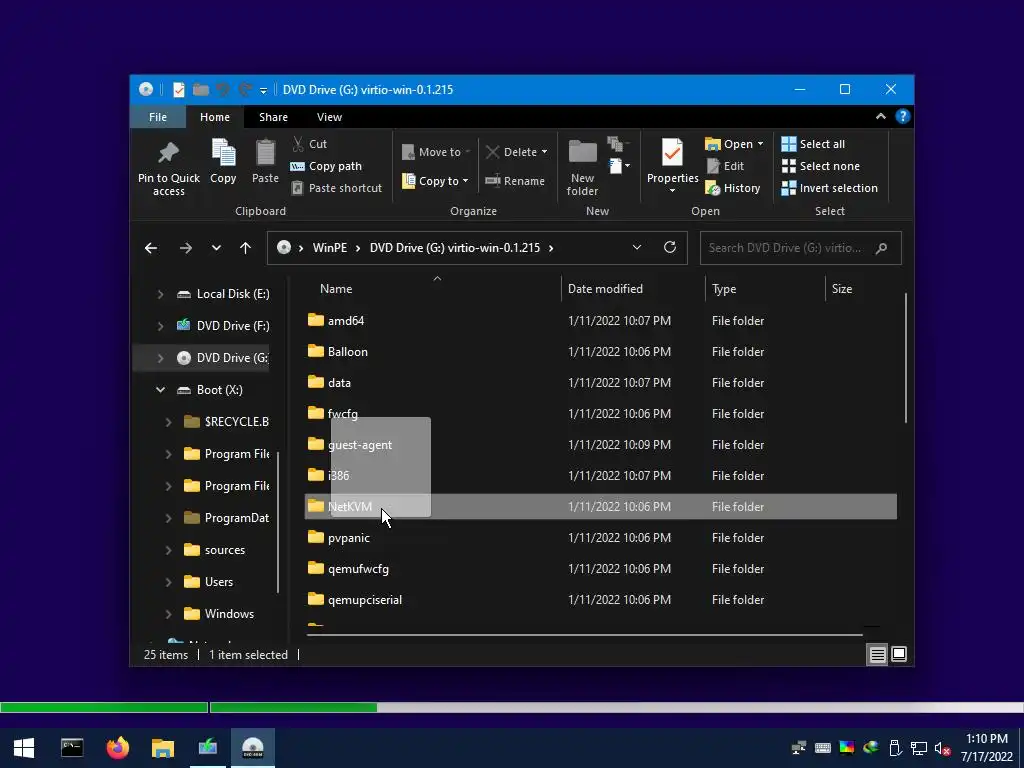
Task: Go up one folder level
Action: tap(246, 248)
